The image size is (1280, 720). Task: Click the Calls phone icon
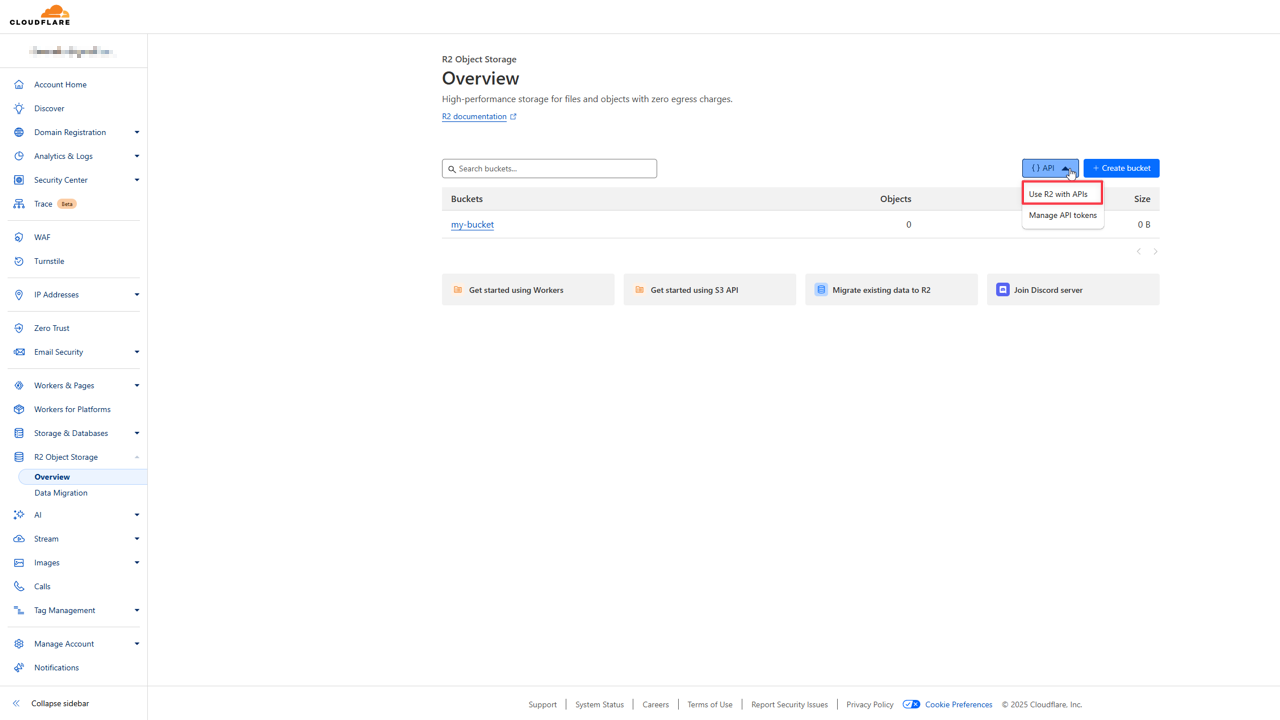pos(19,587)
